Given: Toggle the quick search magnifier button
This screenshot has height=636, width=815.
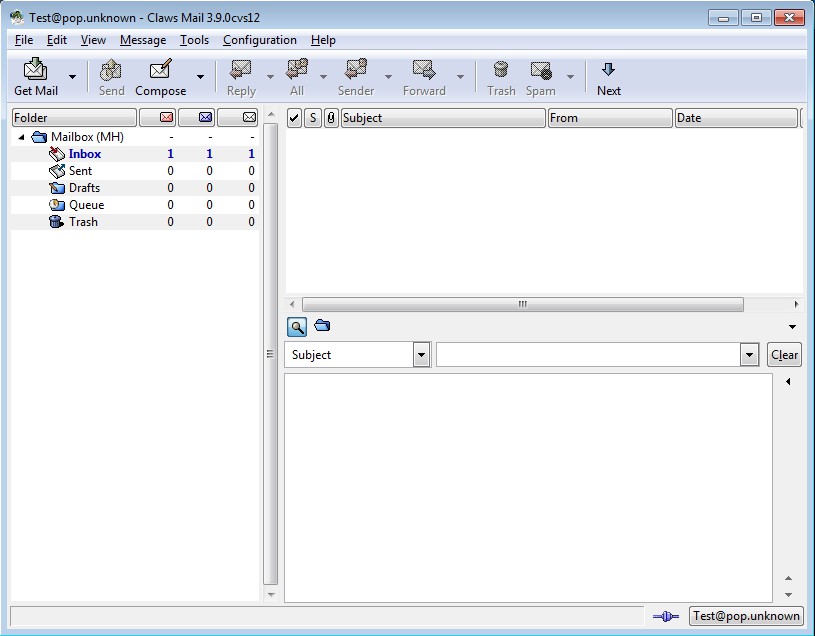Looking at the screenshot, I should click(297, 327).
